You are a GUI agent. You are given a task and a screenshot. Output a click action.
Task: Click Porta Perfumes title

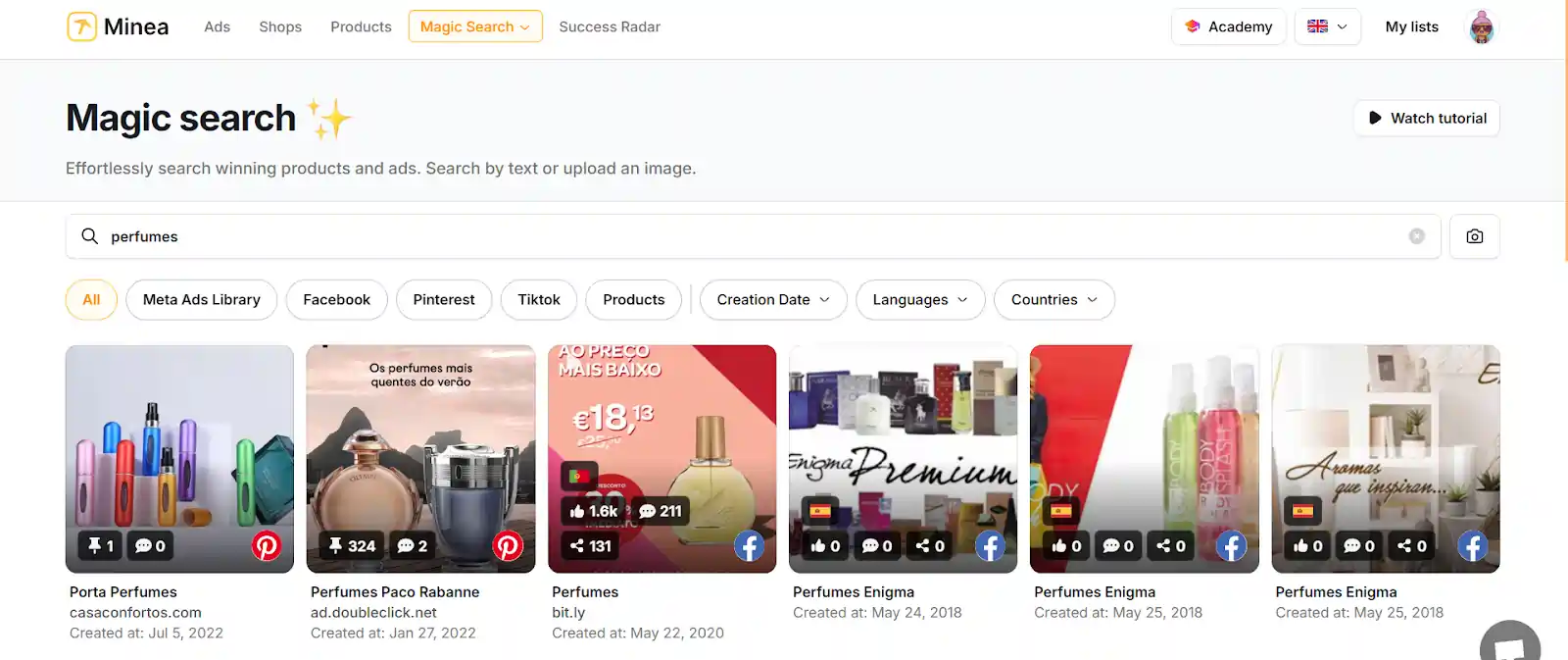pyautogui.click(x=123, y=592)
